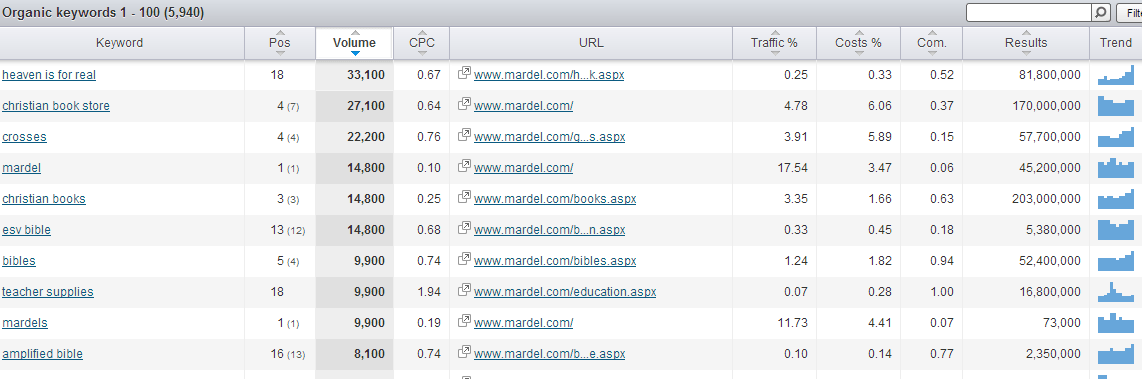1142x379 pixels.
Task: View trend chart for crosses keyword
Action: point(1116,136)
